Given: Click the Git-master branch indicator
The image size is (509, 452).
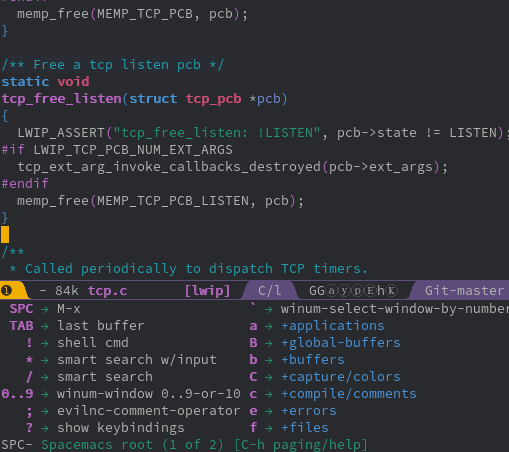Looking at the screenshot, I should (x=464, y=291).
